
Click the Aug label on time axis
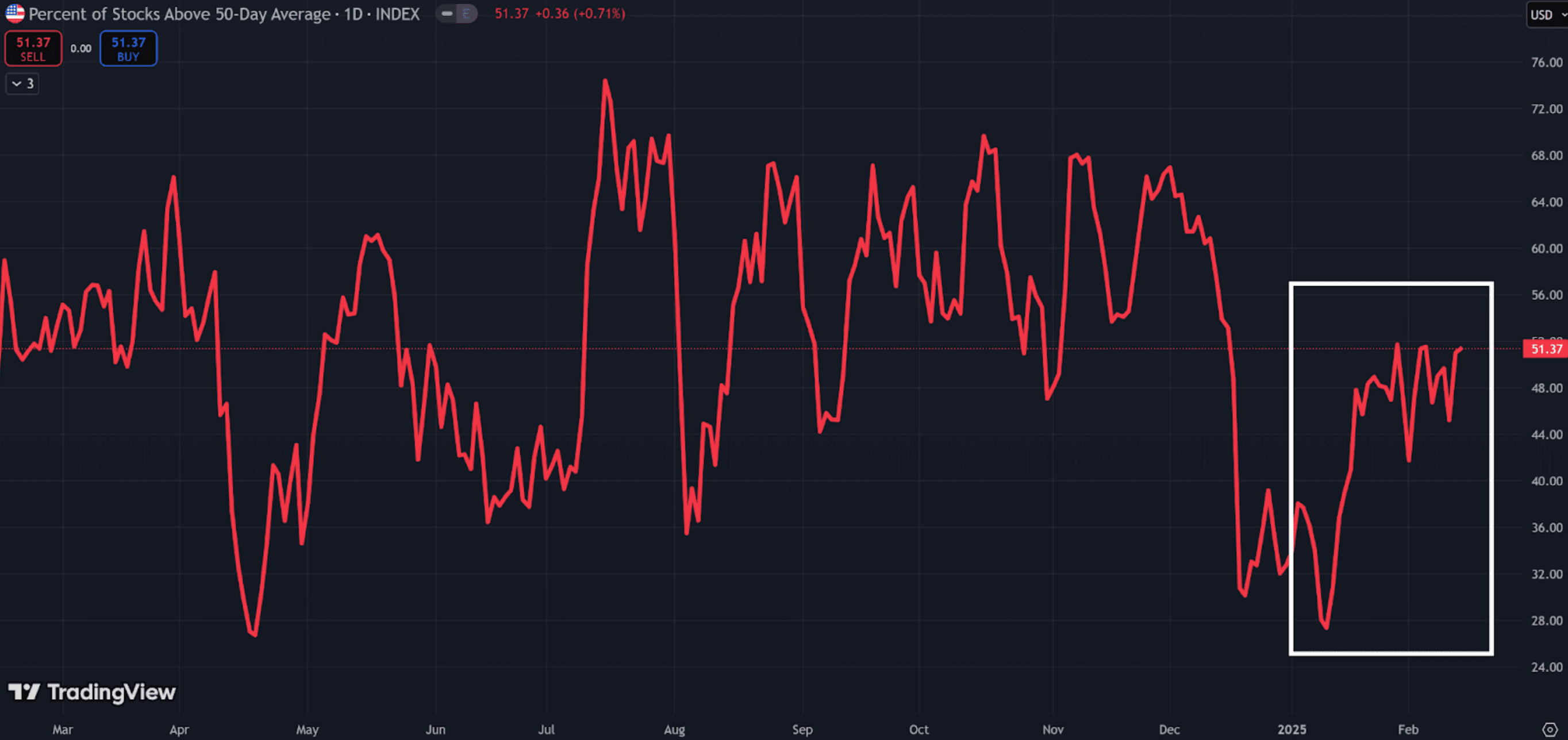[x=674, y=729]
